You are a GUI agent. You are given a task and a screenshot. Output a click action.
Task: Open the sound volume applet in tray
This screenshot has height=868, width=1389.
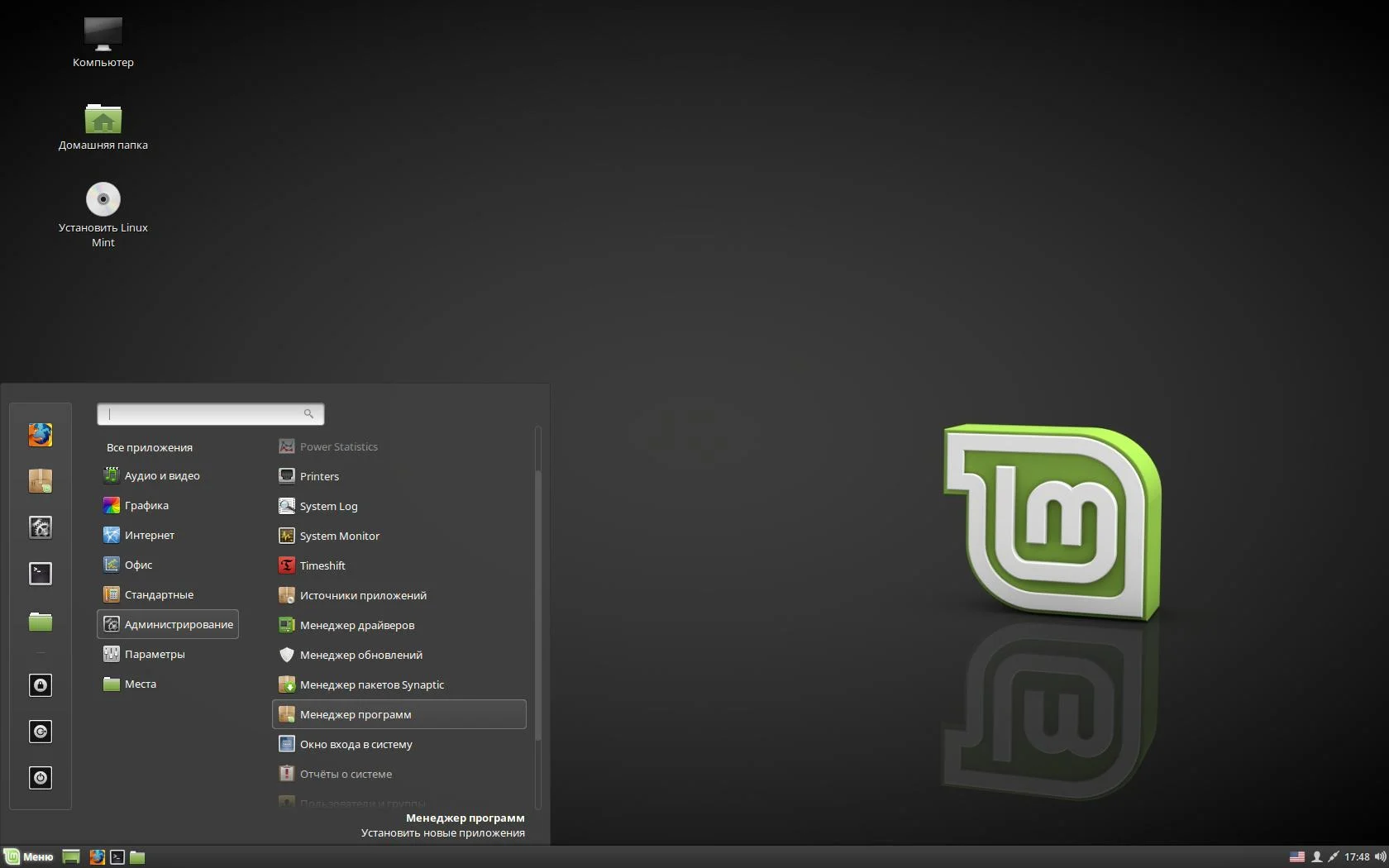point(1380,857)
